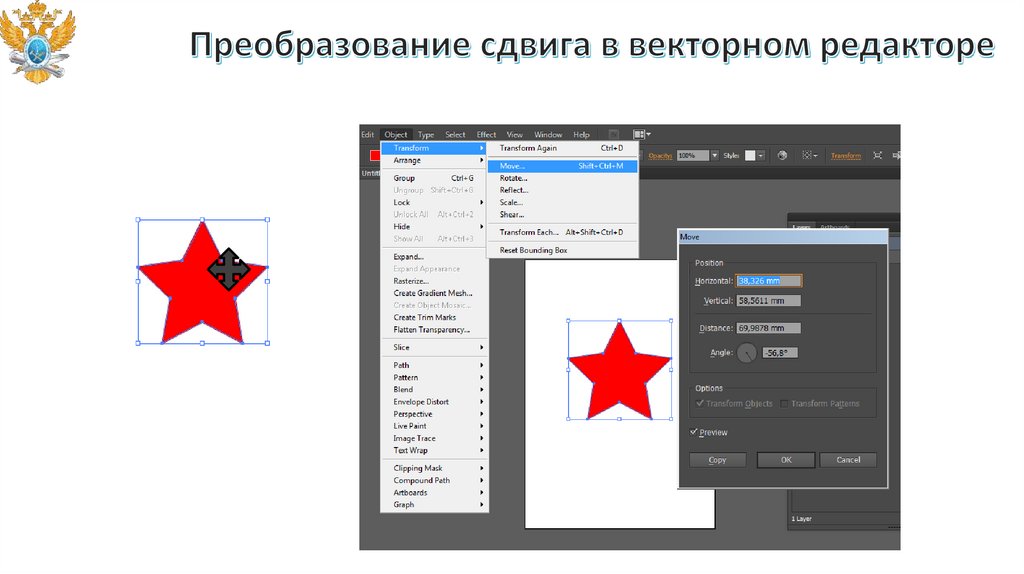Open the arrange documents dropdown arrow
Screen dimensions: 1024x574
pos(648,135)
